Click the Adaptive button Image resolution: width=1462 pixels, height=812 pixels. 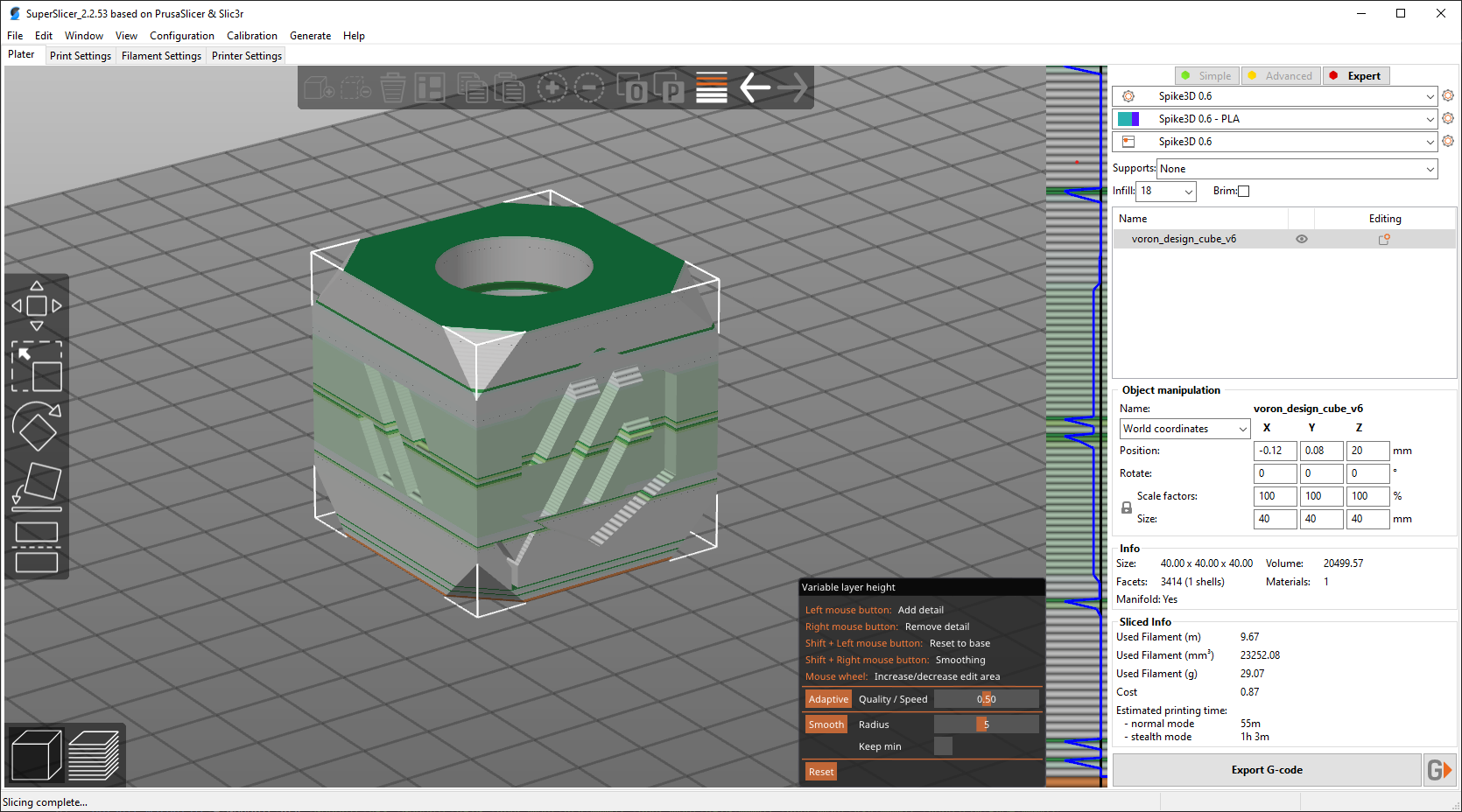click(828, 699)
